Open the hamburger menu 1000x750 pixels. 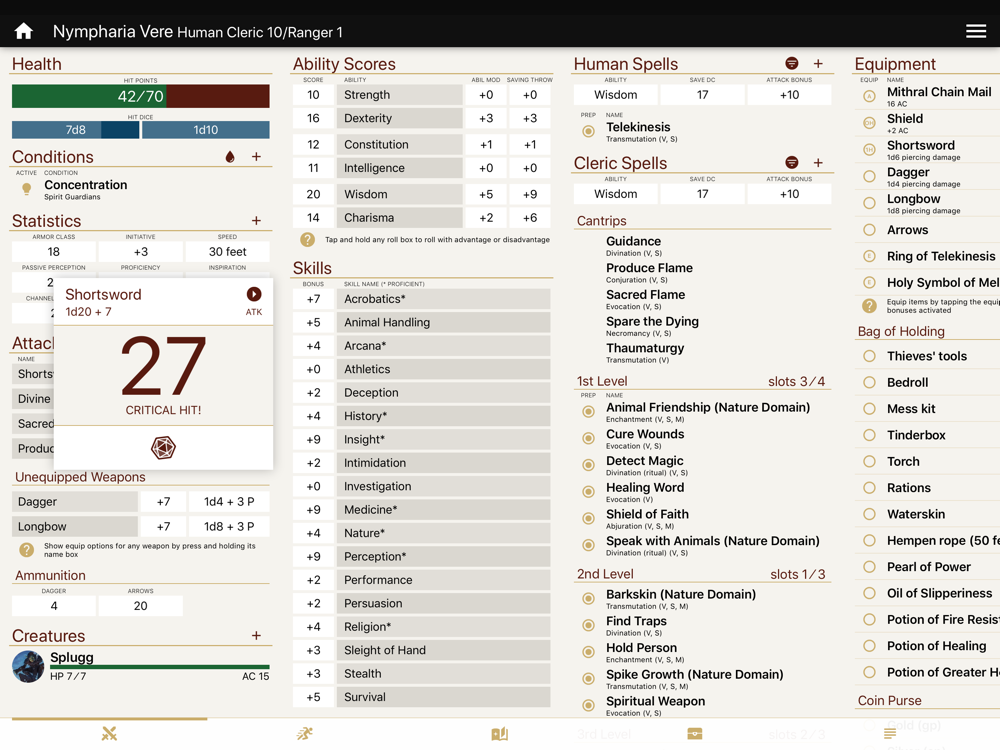[x=975, y=31]
